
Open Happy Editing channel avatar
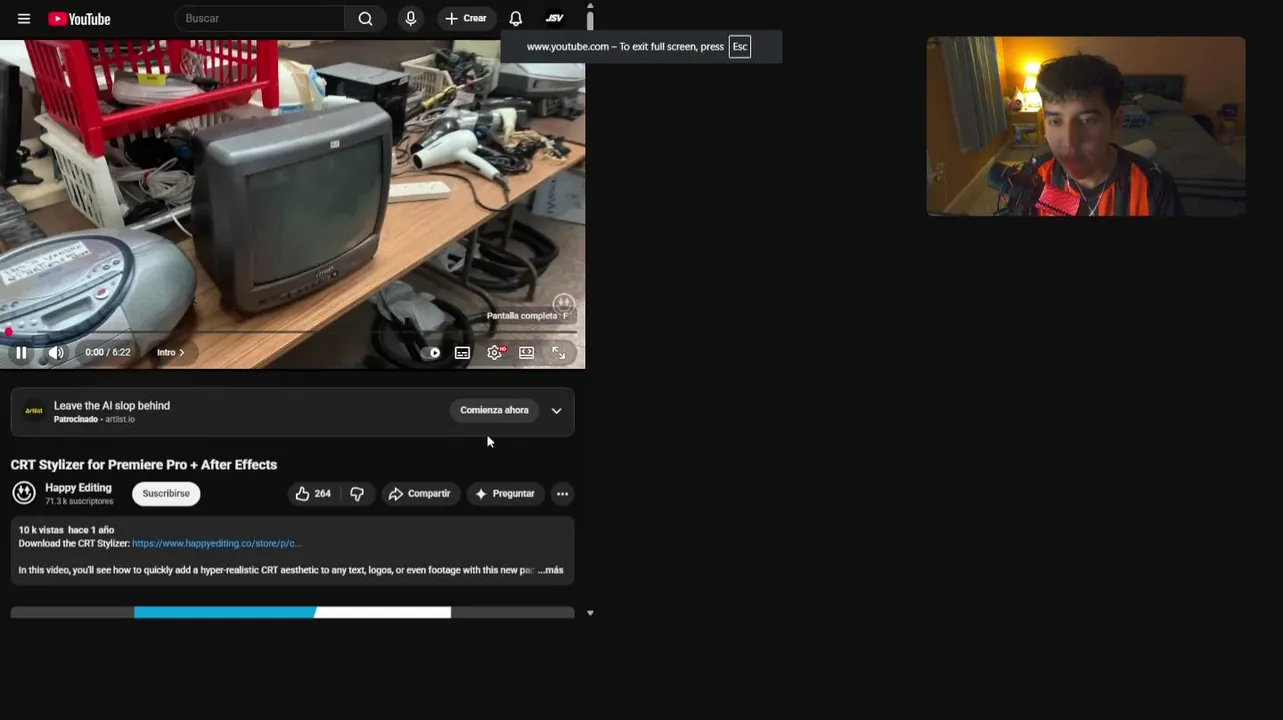point(24,493)
